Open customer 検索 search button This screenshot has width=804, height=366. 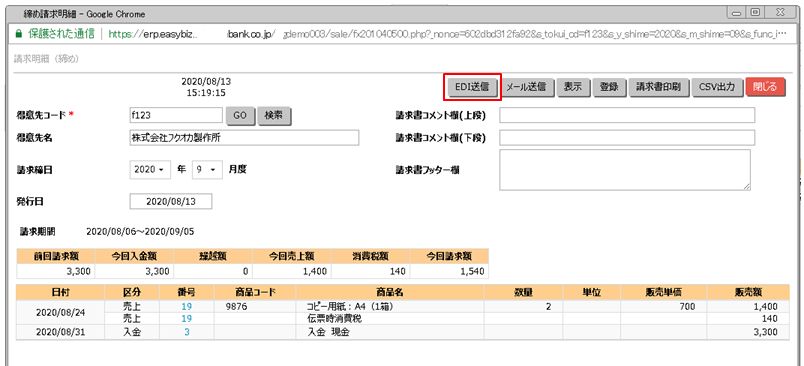(x=274, y=115)
